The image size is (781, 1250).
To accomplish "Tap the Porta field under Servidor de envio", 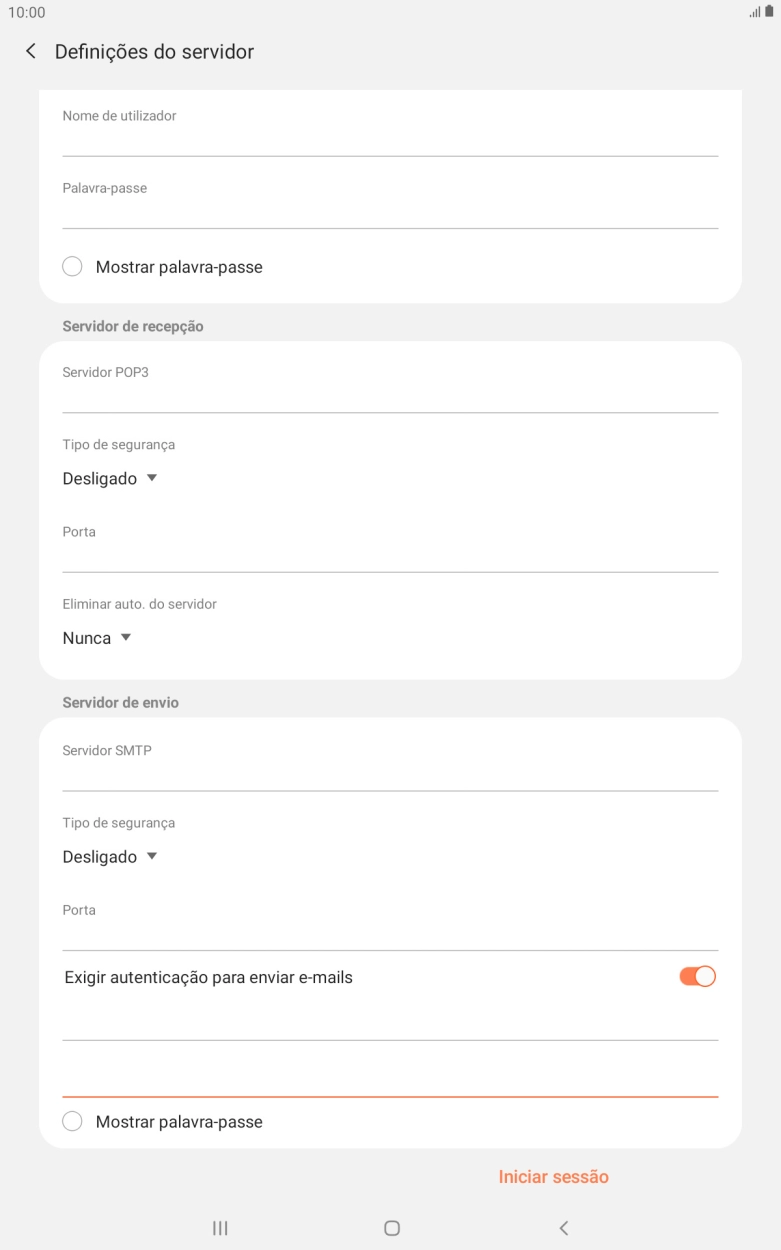I will point(390,928).
